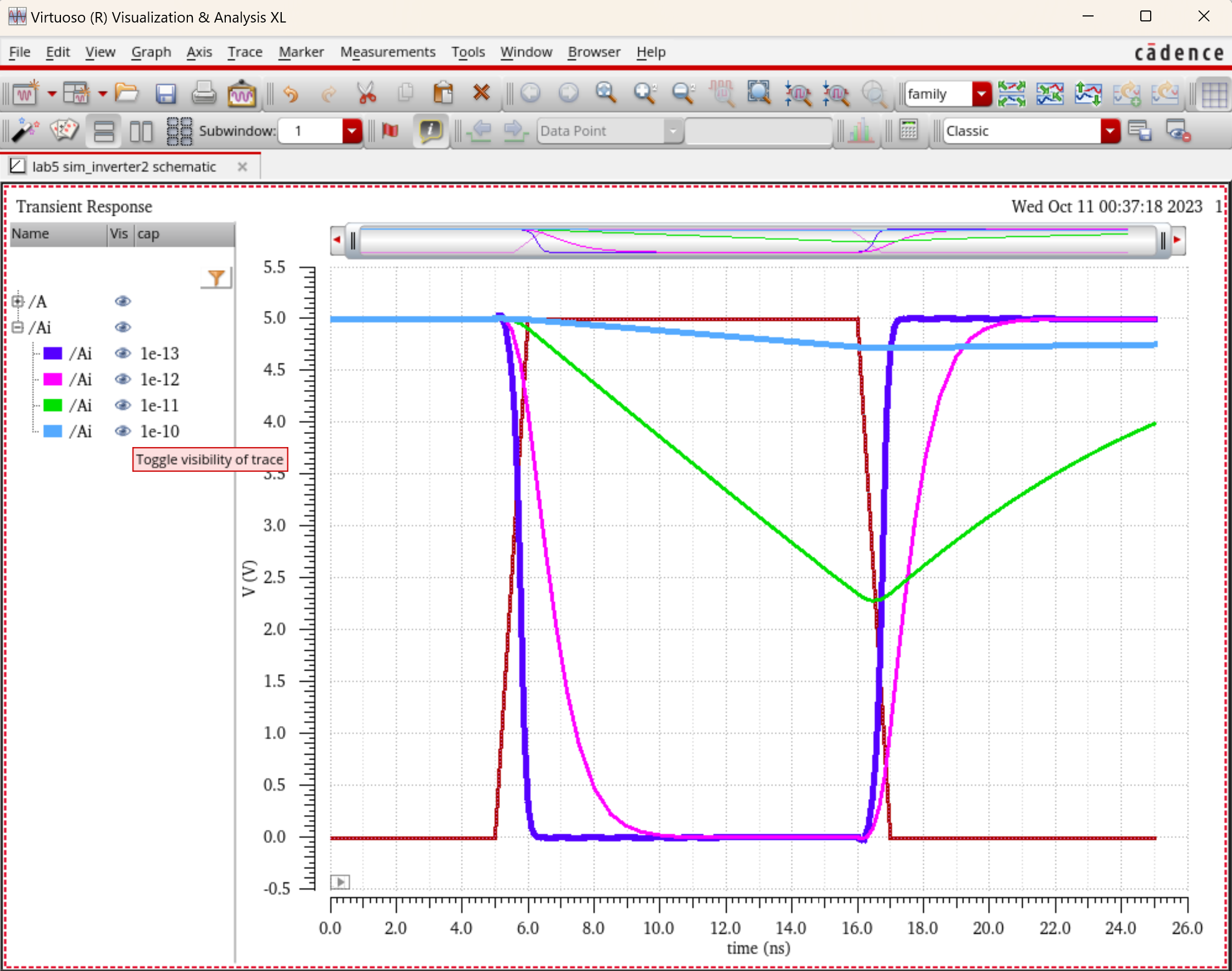Toggle visibility of the /A signal
Screen dimensions: 1232x971
(x=122, y=302)
